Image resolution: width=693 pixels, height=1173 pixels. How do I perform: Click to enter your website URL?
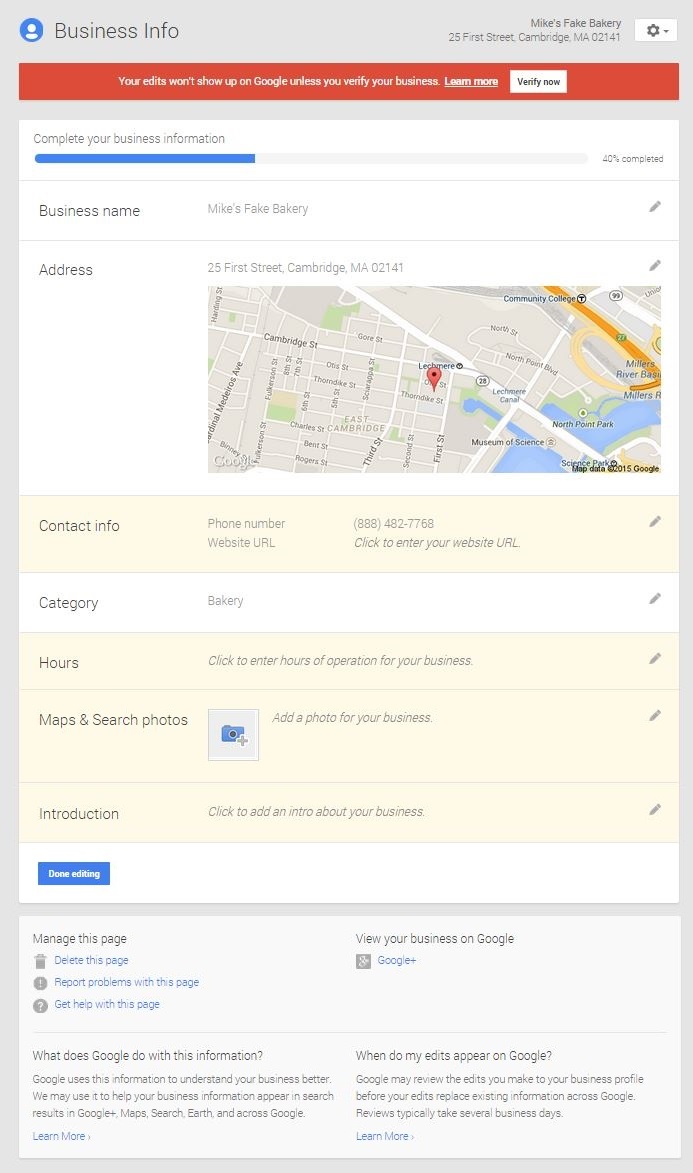(x=437, y=543)
